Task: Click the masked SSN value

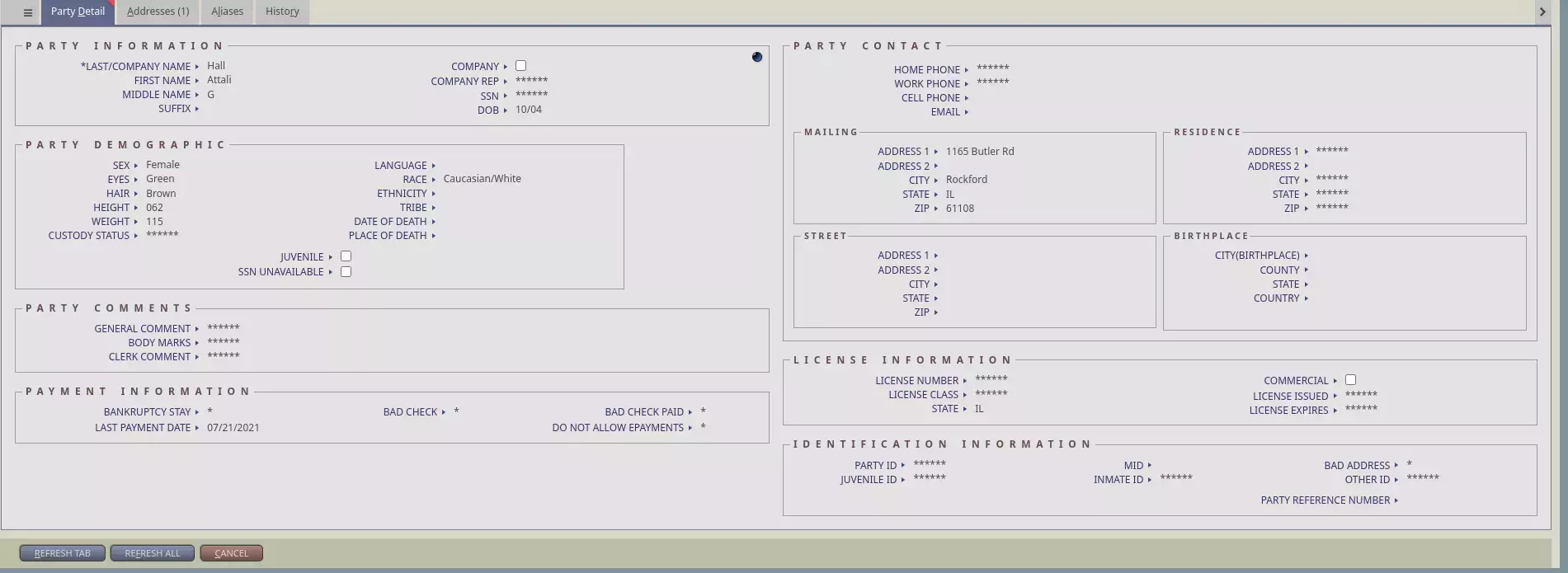Action: pyautogui.click(x=531, y=95)
